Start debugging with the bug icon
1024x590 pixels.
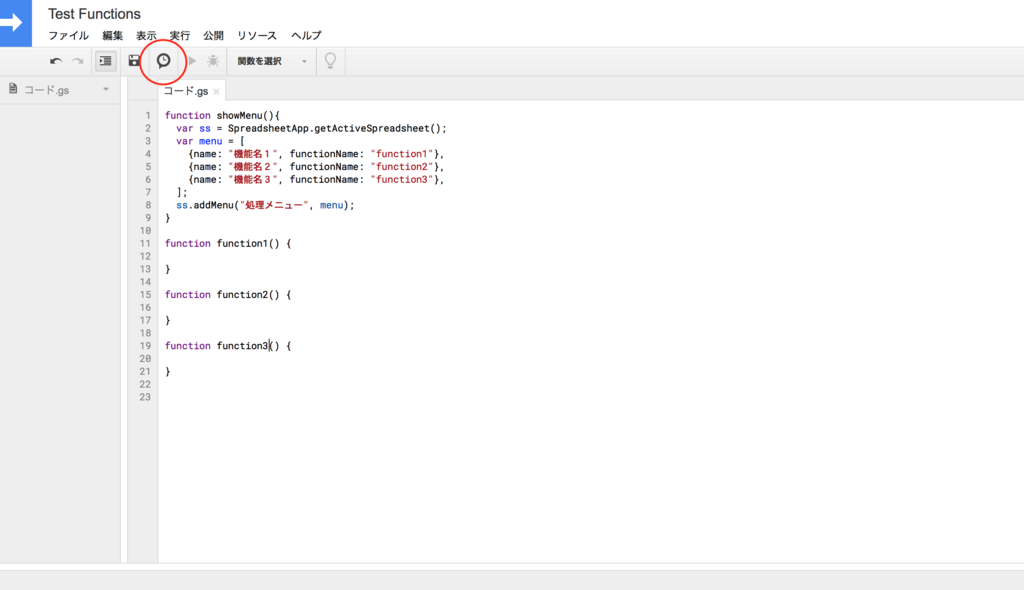coord(213,61)
